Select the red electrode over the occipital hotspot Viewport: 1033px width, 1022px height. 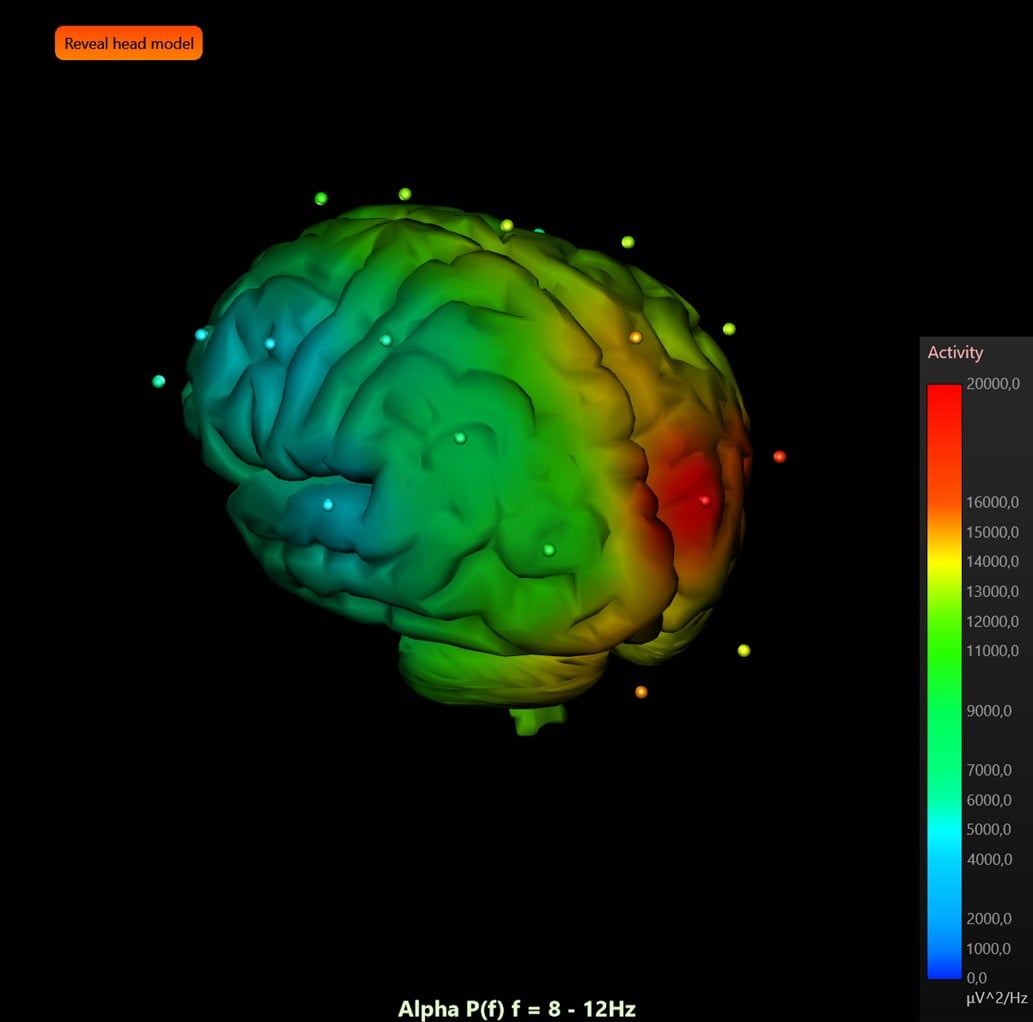[704, 500]
